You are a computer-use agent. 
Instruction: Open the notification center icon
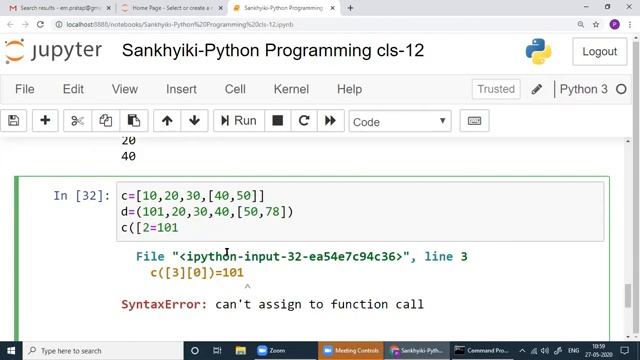[x=624, y=351]
